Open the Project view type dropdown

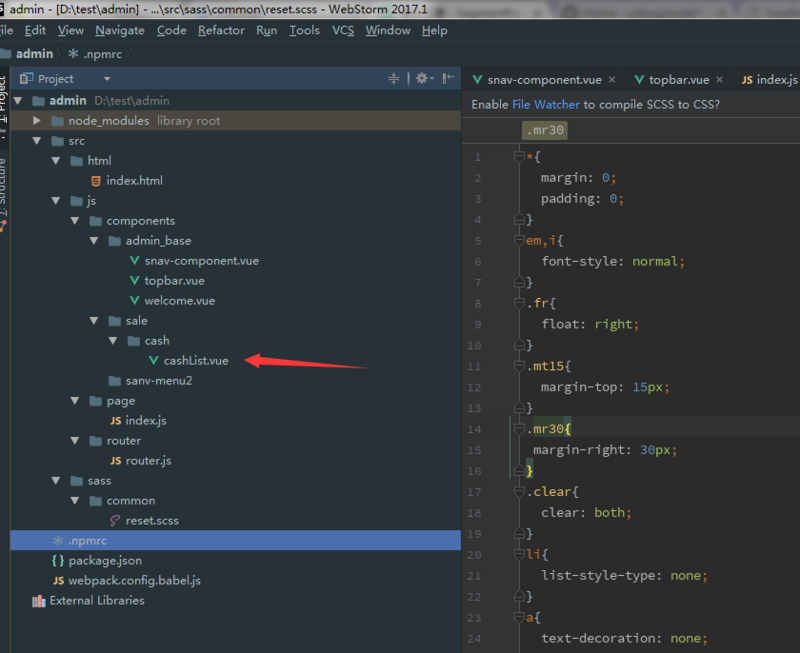tap(106, 79)
